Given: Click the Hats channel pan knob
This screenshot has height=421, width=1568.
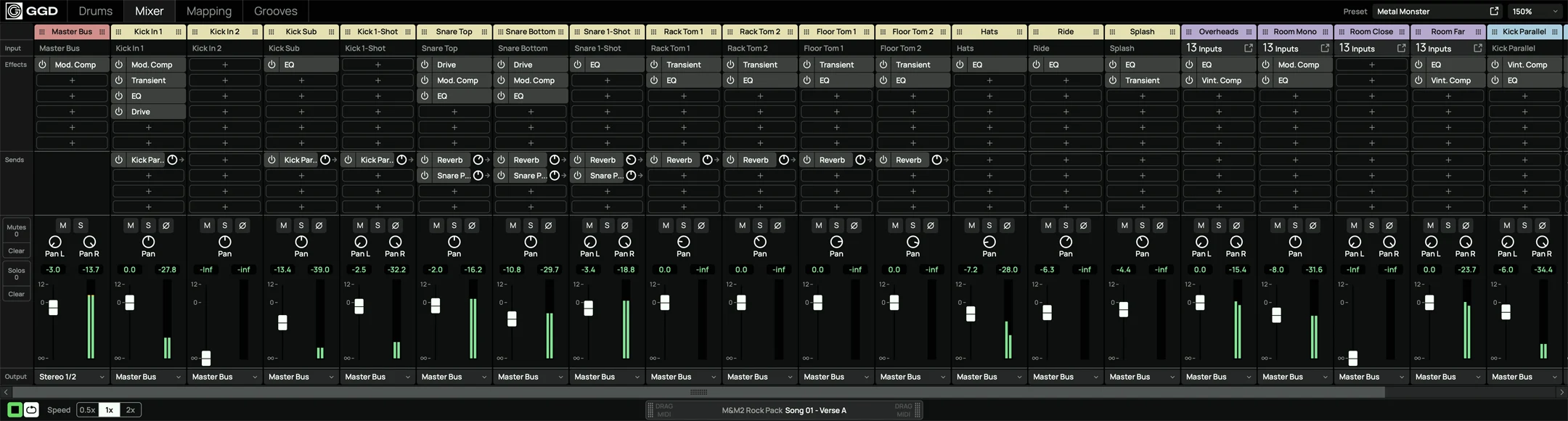Looking at the screenshot, I should click(x=989, y=242).
